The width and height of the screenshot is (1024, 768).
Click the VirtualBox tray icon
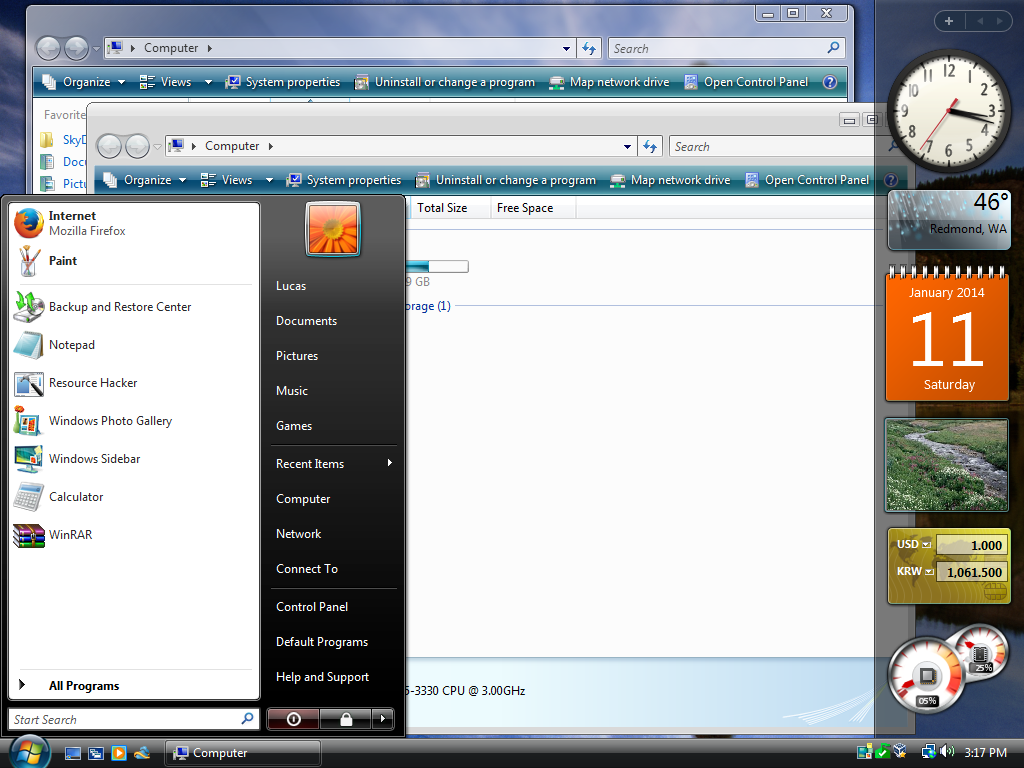(900, 752)
